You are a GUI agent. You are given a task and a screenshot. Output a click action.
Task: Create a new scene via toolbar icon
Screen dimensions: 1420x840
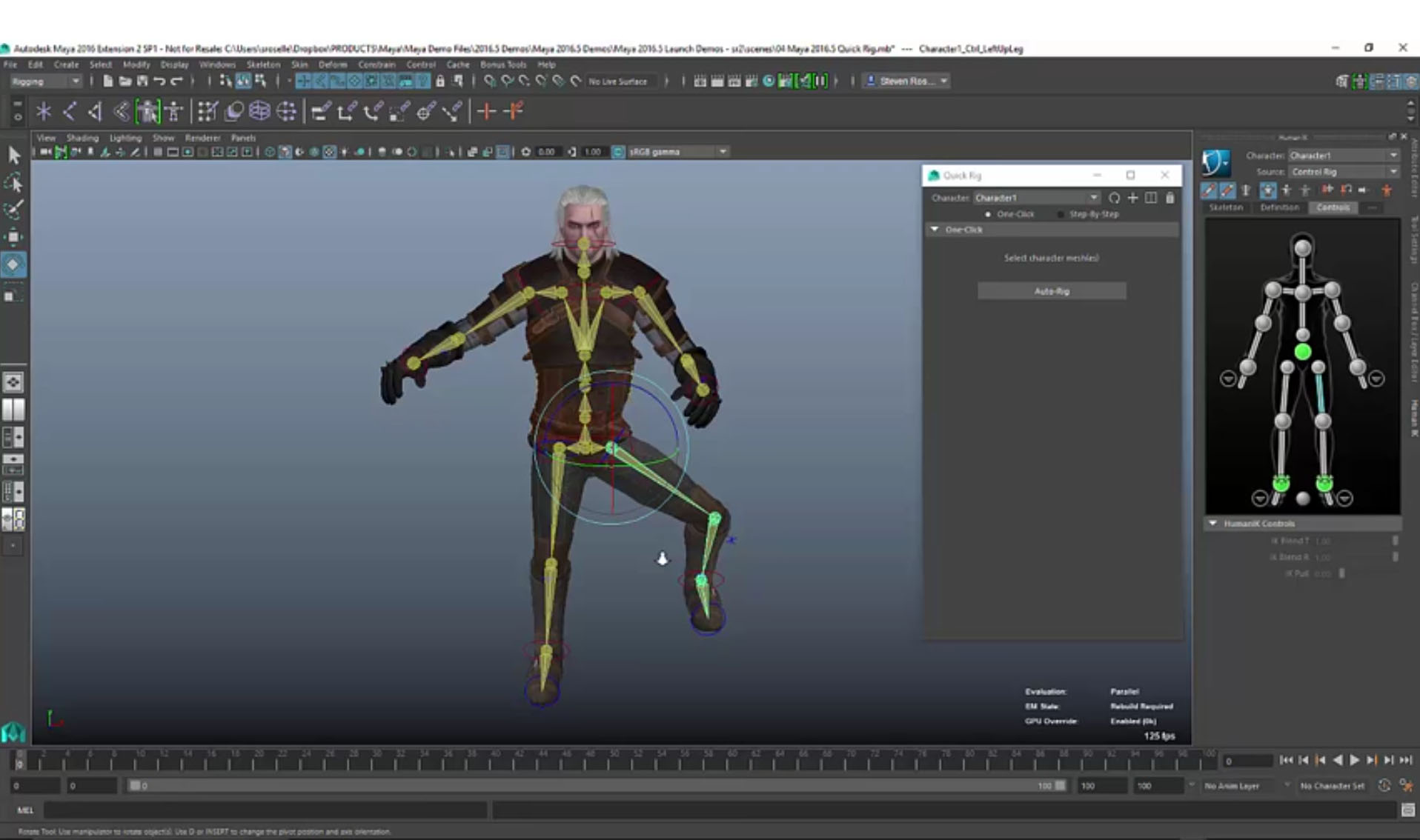tap(107, 81)
